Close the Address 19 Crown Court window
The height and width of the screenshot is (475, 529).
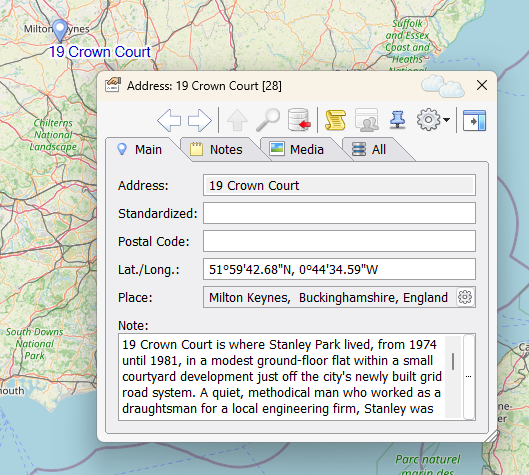pyautogui.click(x=482, y=85)
